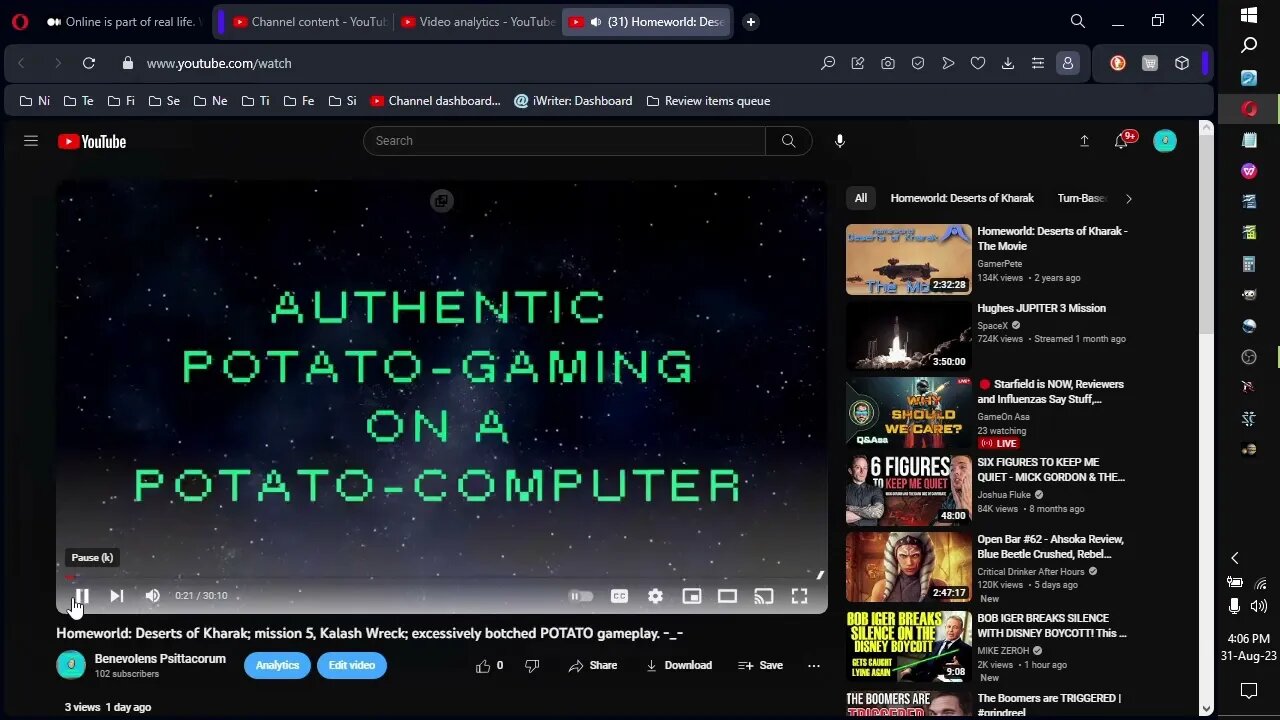This screenshot has width=1280, height=720.
Task: Go to the YouTube home logo
Action: click(92, 142)
